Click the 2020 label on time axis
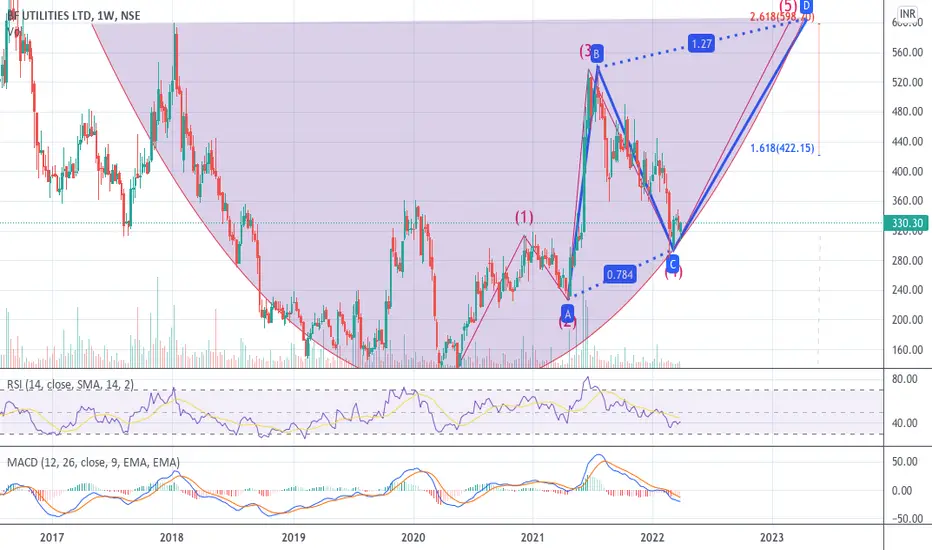Viewport: 932px width, 550px height. tap(413, 538)
